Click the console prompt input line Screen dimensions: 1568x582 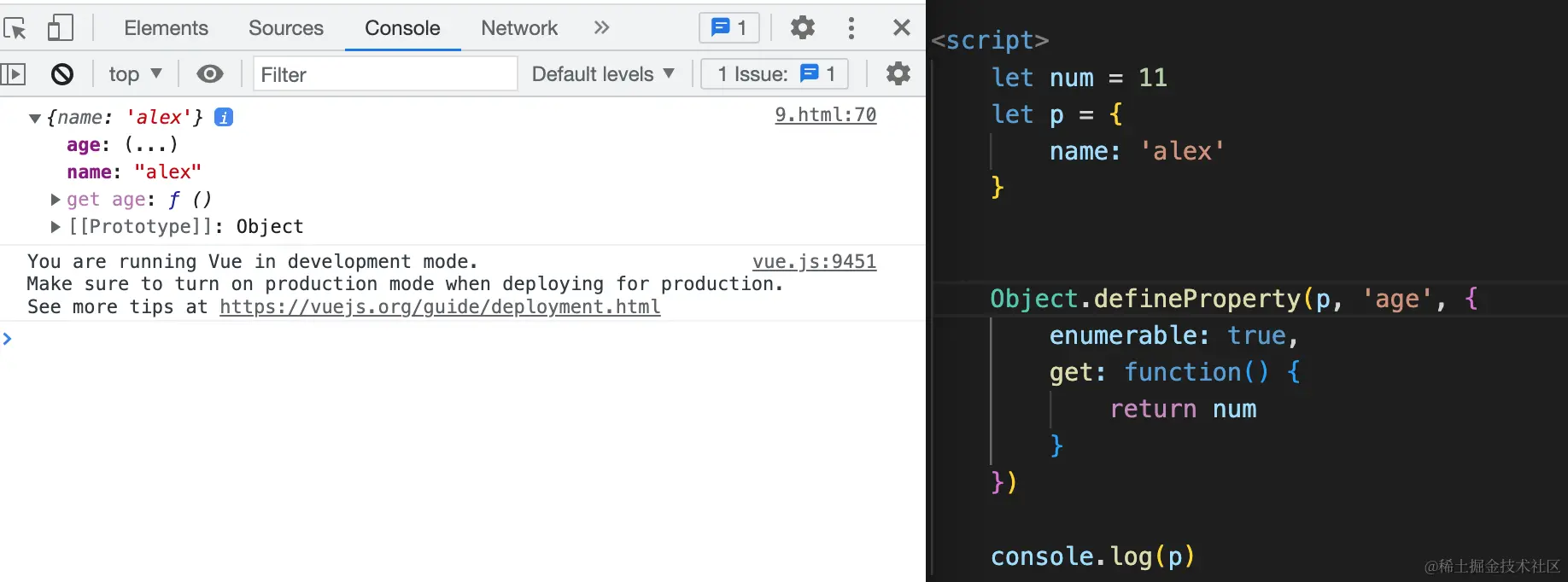click(461, 339)
